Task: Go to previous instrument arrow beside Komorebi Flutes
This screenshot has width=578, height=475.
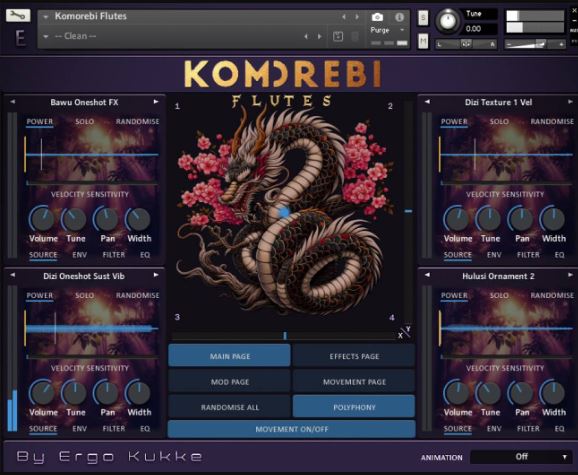Action: pos(344,17)
